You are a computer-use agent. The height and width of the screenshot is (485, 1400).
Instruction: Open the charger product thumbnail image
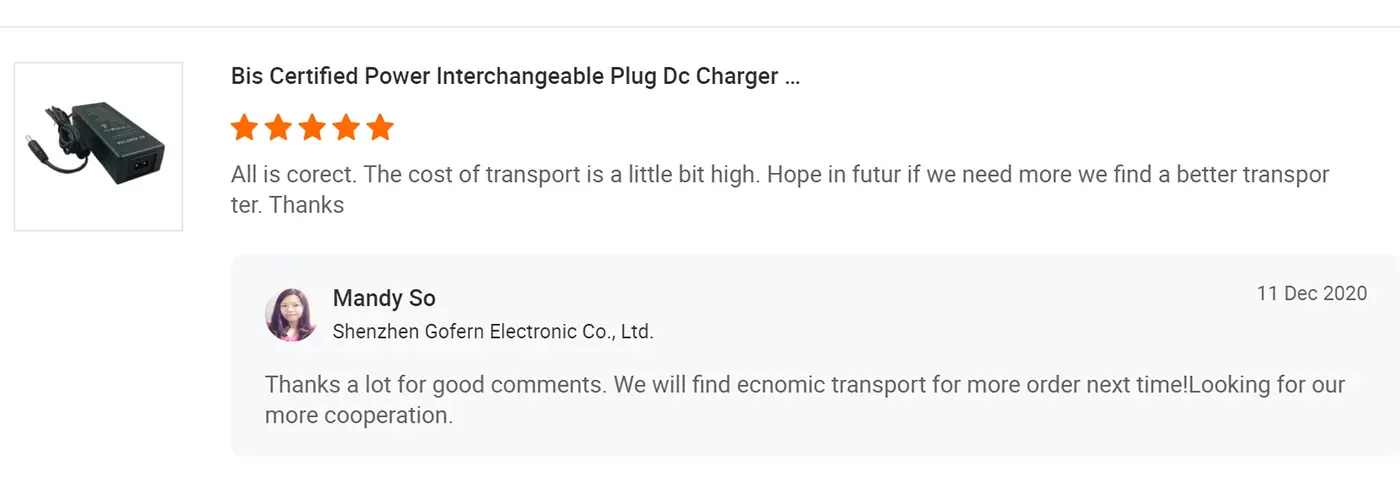coord(98,147)
